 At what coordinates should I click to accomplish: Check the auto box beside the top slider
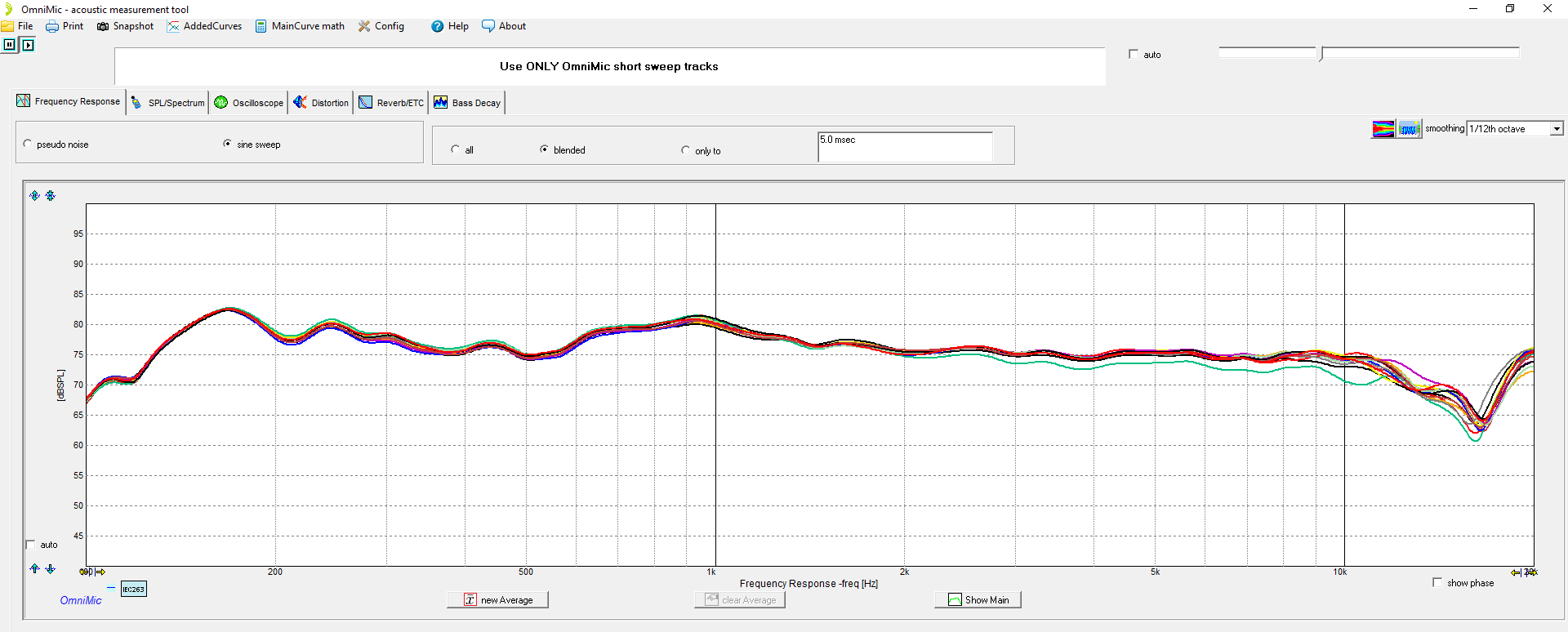pyautogui.click(x=1134, y=55)
